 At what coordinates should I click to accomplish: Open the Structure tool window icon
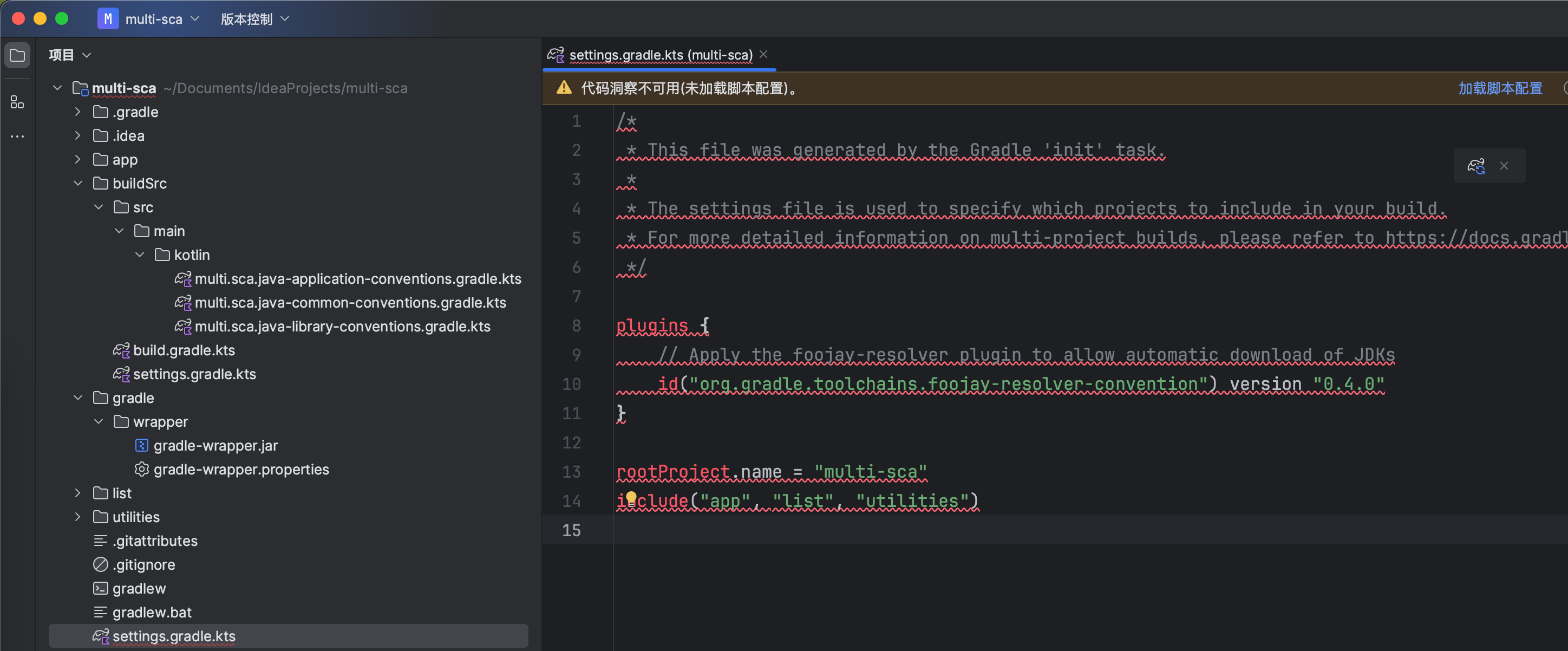point(18,102)
